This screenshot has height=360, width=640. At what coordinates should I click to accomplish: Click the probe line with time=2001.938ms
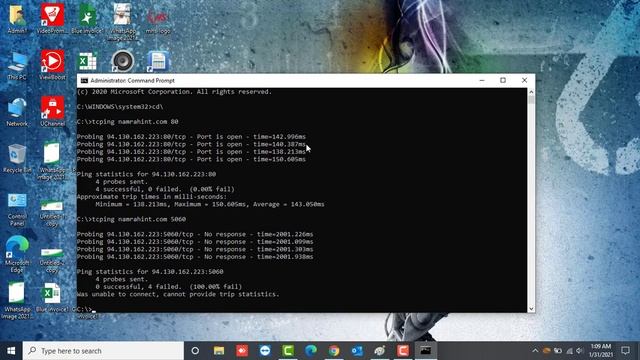pyautogui.click(x=195, y=257)
